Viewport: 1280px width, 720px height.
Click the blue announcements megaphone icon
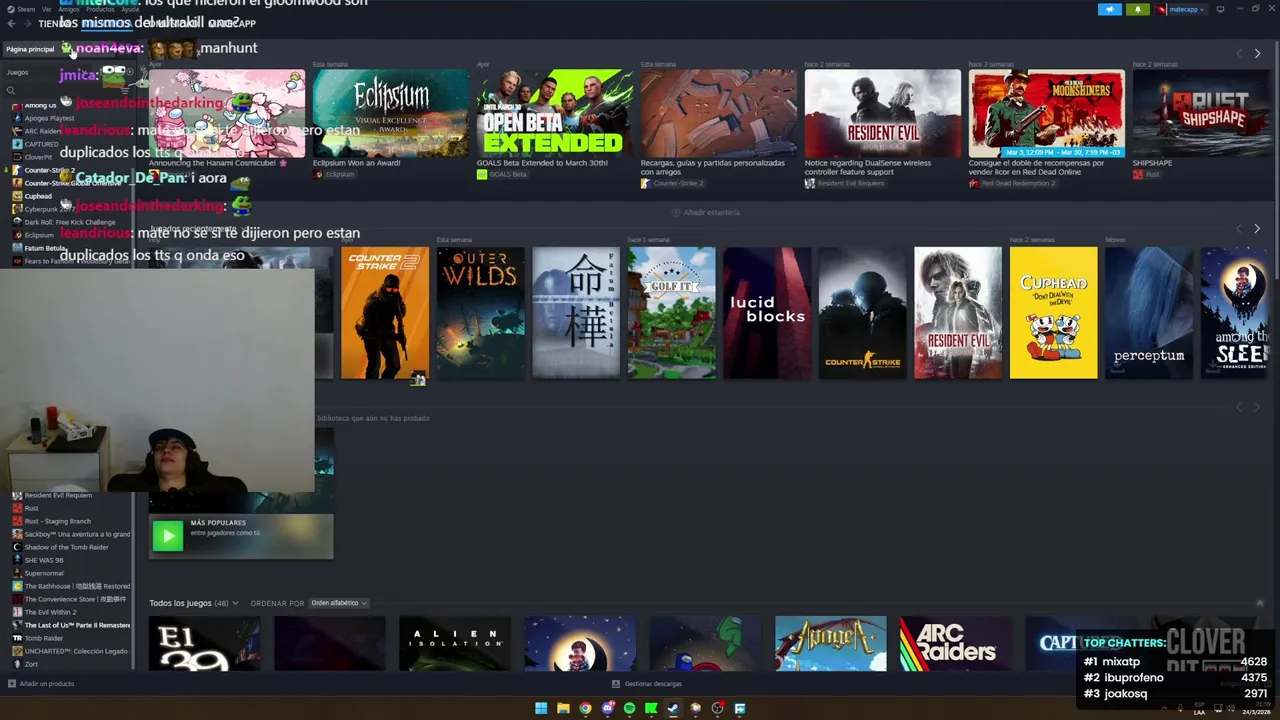click(1110, 9)
